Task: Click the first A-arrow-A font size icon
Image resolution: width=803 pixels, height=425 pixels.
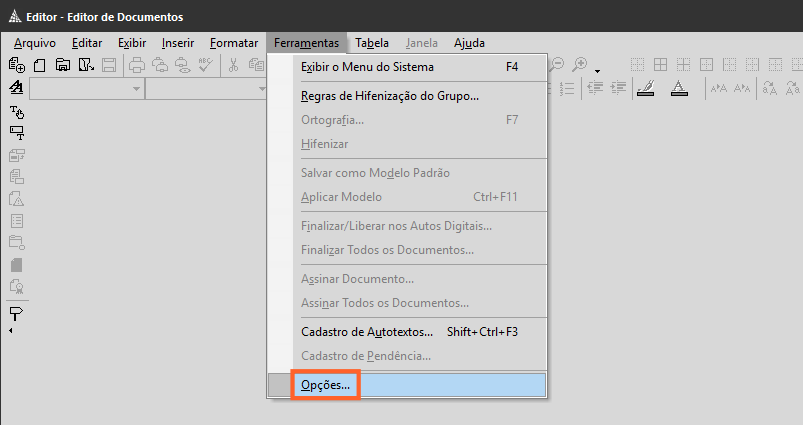Action: pos(719,88)
